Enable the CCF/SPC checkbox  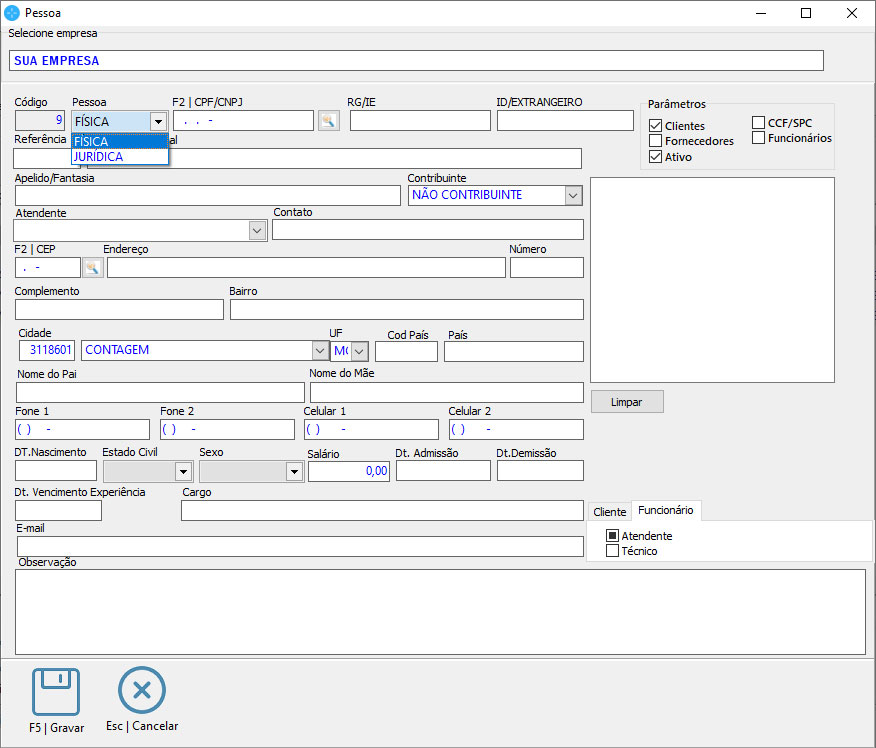pyautogui.click(x=759, y=123)
